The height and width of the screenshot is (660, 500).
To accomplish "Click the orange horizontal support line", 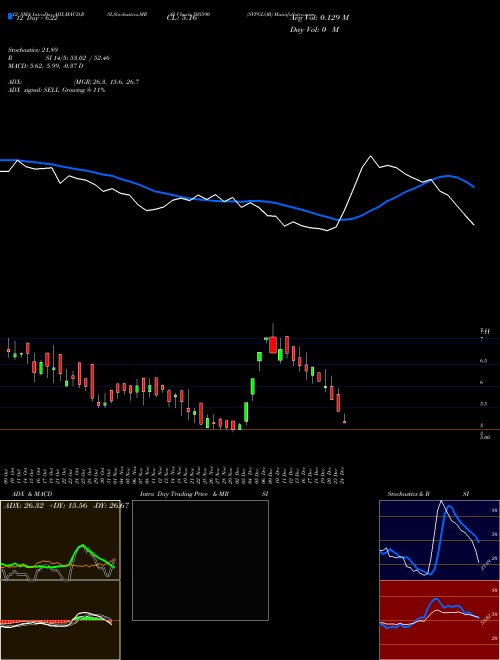I will [x=250, y=429].
